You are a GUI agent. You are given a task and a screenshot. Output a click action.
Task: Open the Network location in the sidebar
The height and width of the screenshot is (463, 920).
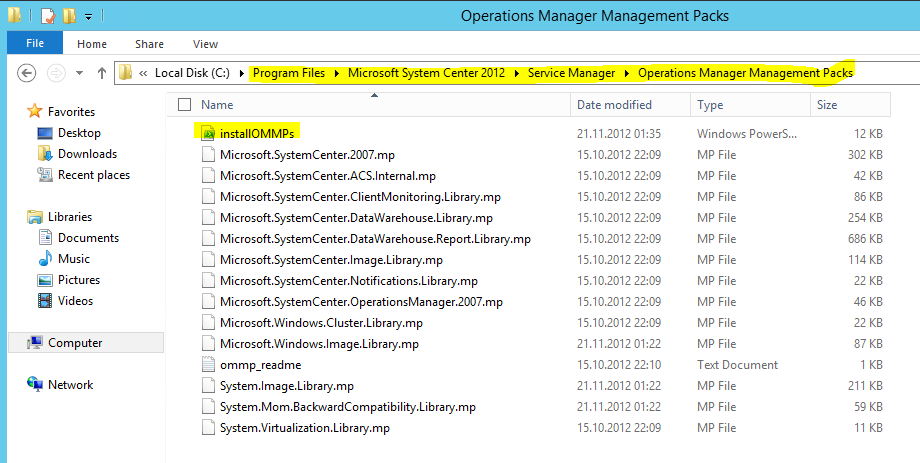tap(70, 385)
